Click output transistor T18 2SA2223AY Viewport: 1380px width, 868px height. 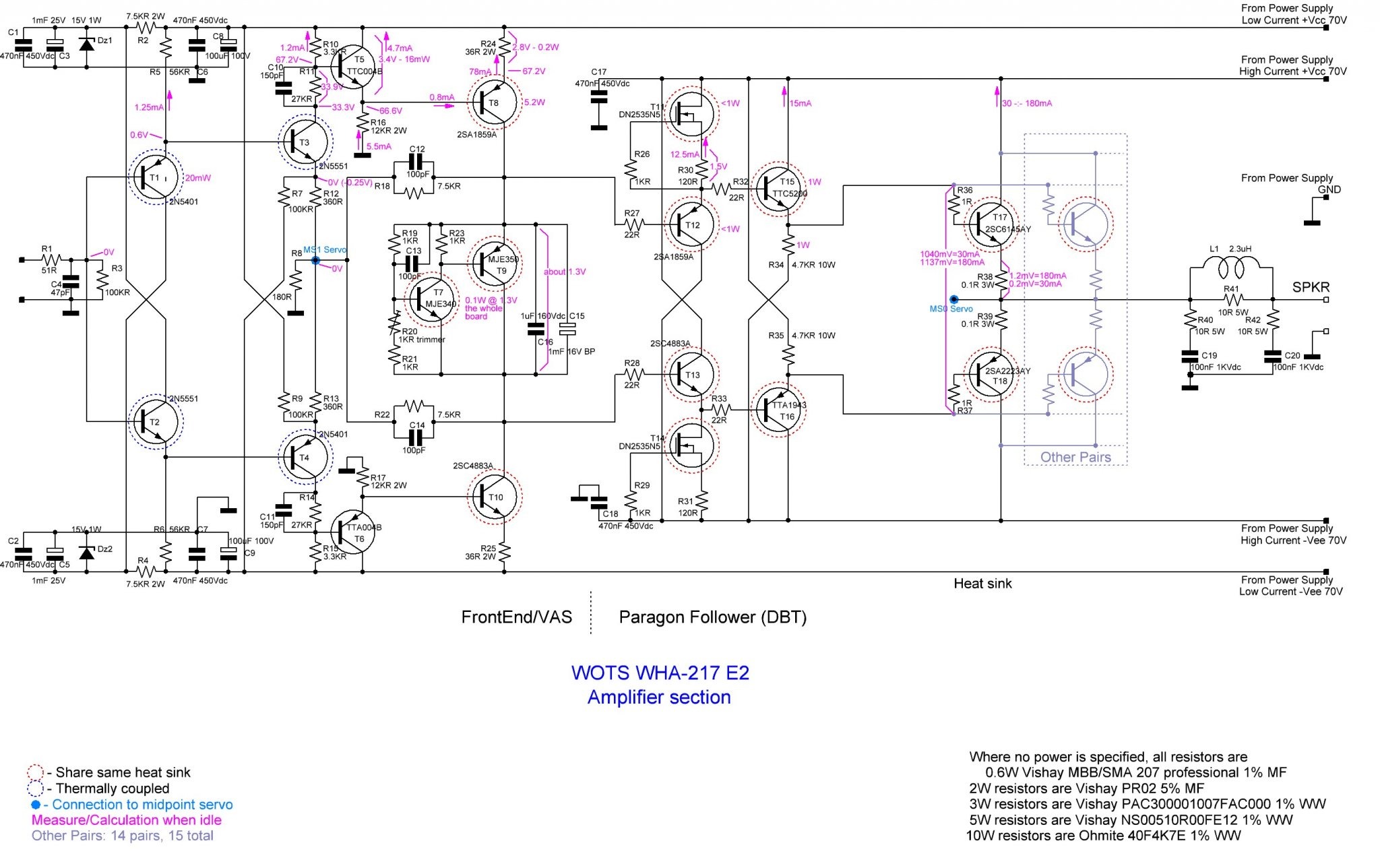(x=990, y=375)
